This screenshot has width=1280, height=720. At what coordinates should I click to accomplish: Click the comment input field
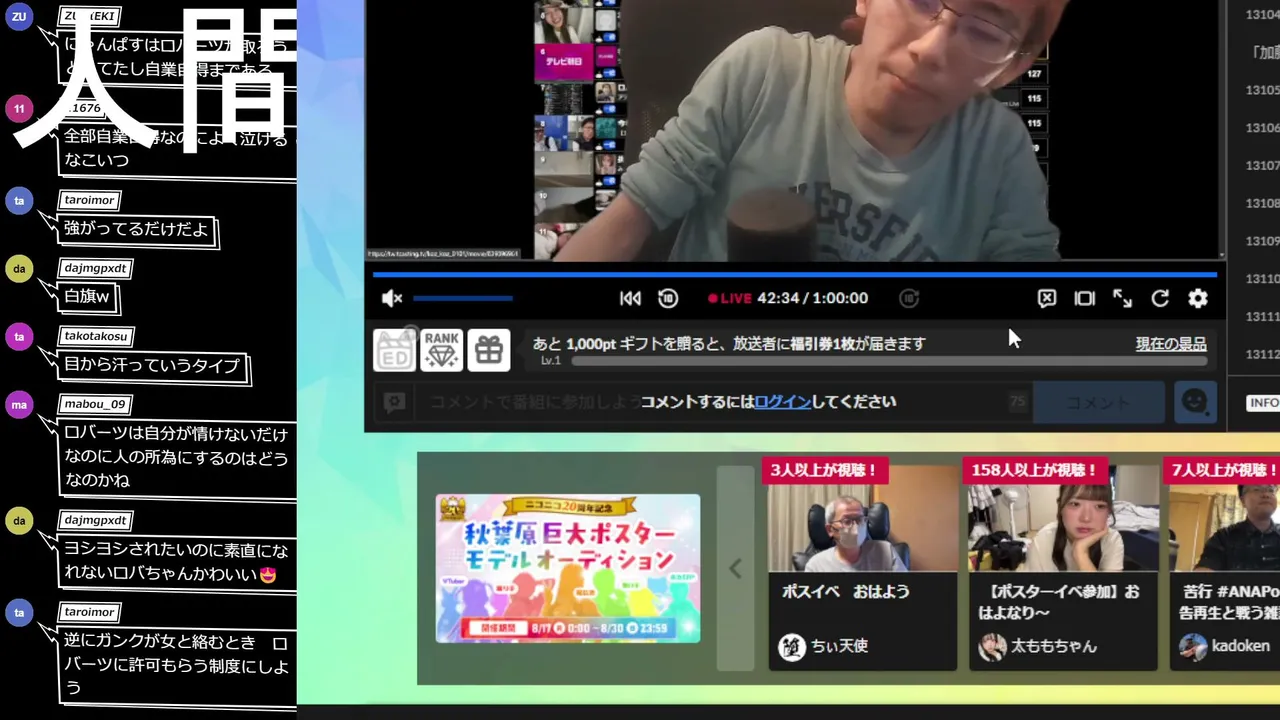724,402
